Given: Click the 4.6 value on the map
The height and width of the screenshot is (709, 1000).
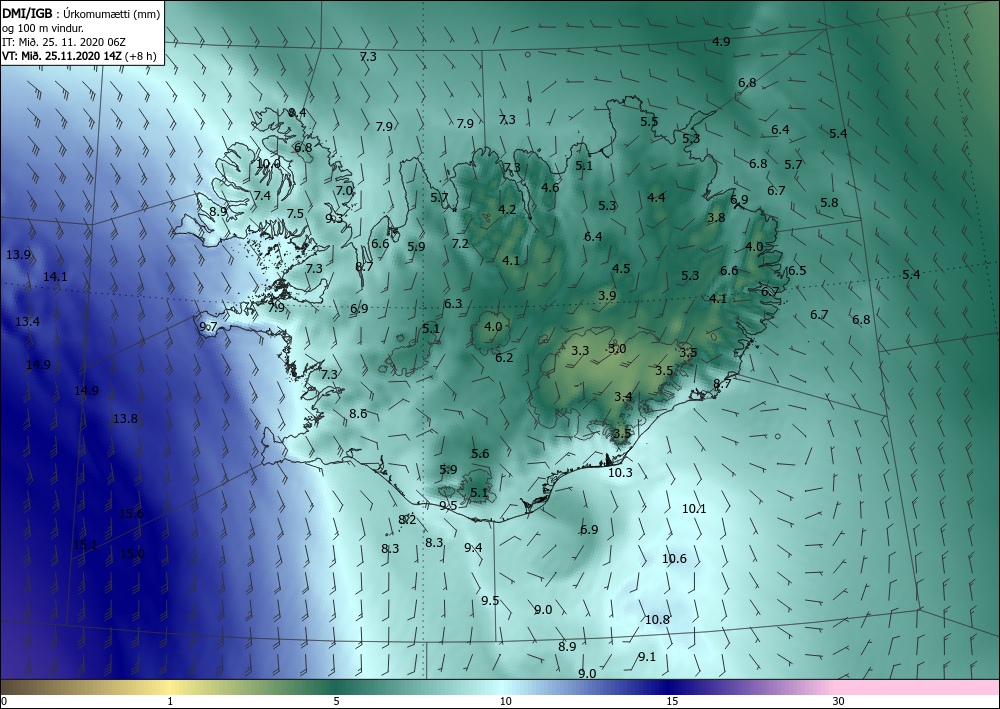Looking at the screenshot, I should pos(550,187).
